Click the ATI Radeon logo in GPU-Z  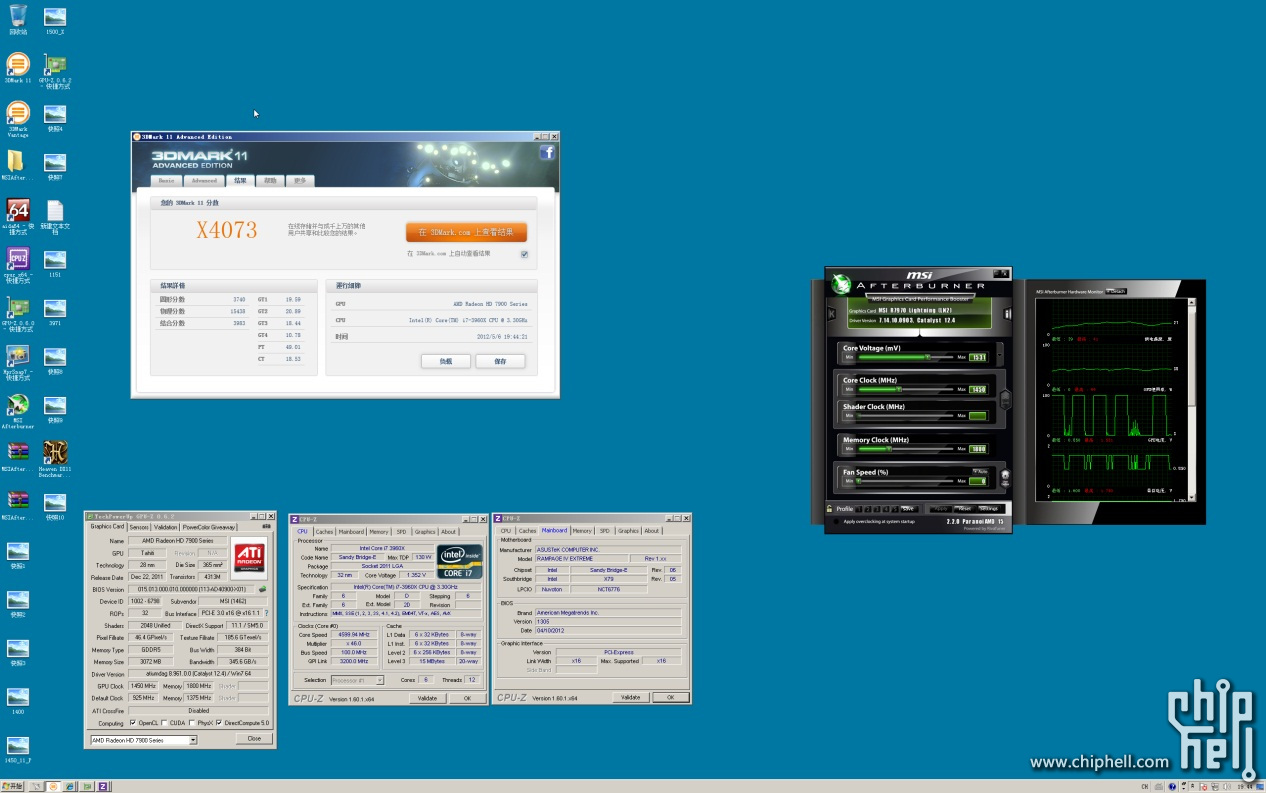[249, 556]
